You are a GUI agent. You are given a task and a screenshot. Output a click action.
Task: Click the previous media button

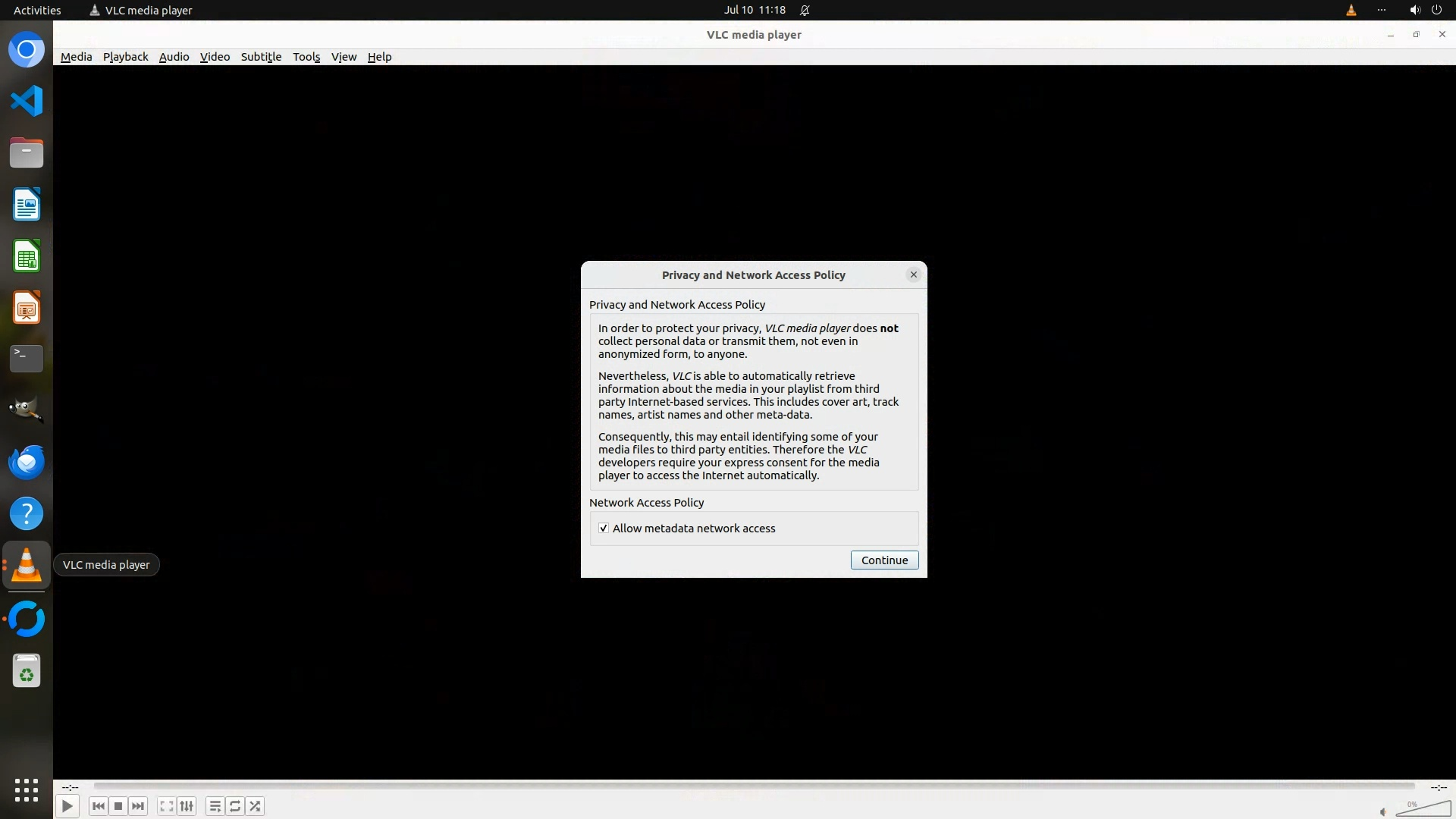pos(98,806)
